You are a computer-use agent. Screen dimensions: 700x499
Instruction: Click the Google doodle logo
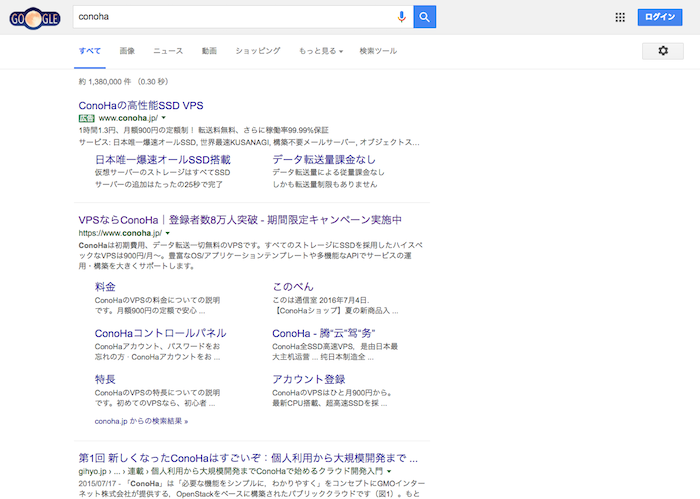[35, 17]
